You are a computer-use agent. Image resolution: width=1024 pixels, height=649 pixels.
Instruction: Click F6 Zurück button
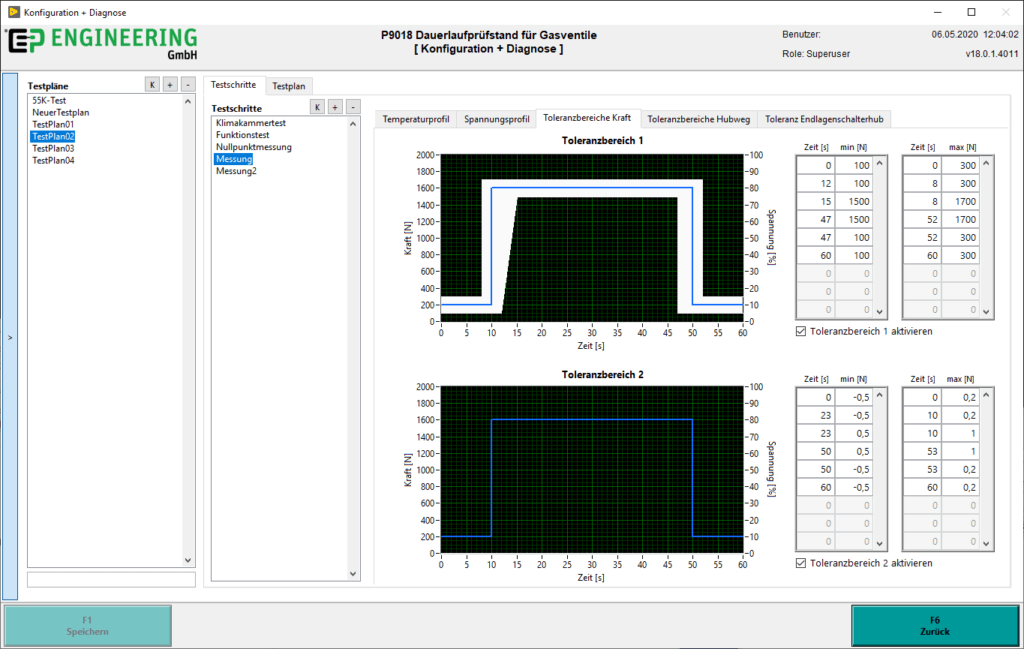[x=935, y=625]
